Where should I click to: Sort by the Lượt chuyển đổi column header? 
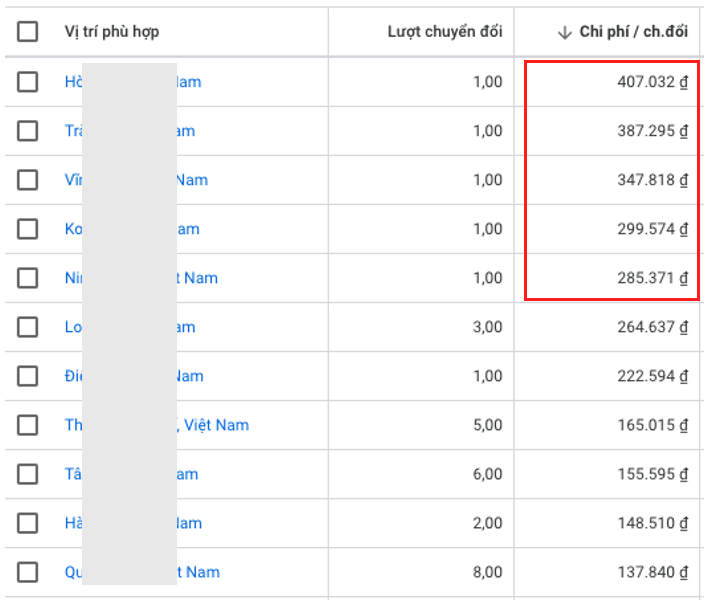point(445,31)
